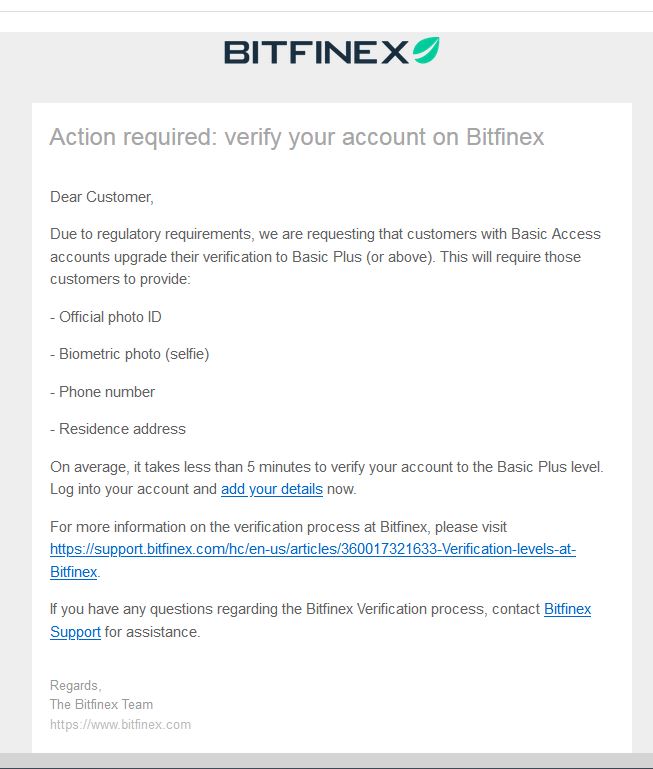Image resolution: width=653 pixels, height=769 pixels.
Task: Click the 'Bitfinex' contact link after 'contact'
Action: pyautogui.click(x=568, y=609)
